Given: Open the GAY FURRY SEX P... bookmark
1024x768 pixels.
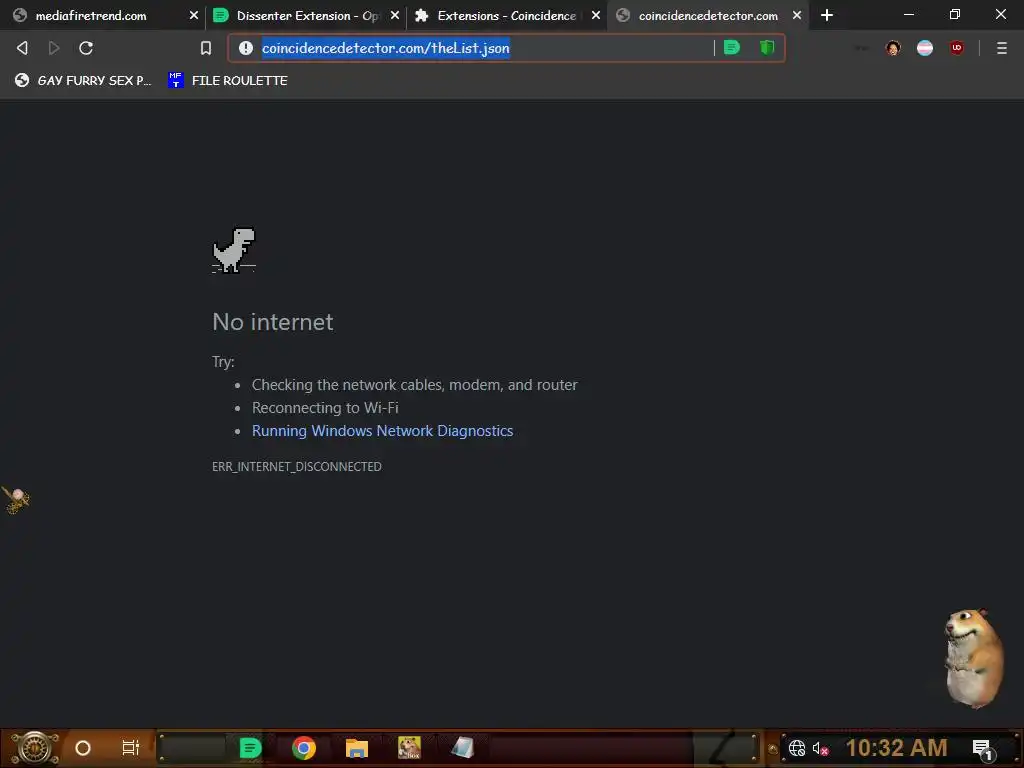Looking at the screenshot, I should click(83, 80).
